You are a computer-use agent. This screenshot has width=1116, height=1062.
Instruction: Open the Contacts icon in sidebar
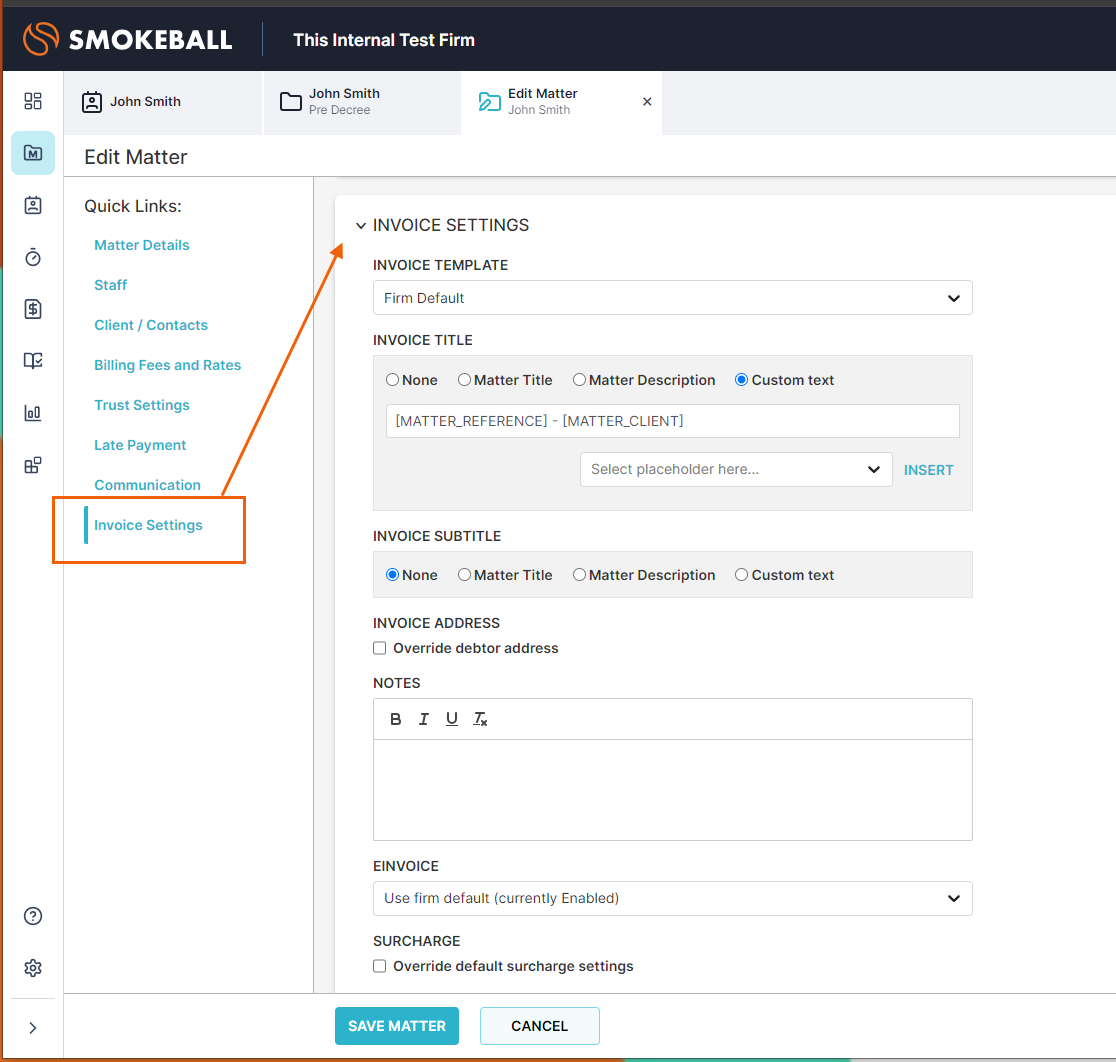tap(33, 205)
